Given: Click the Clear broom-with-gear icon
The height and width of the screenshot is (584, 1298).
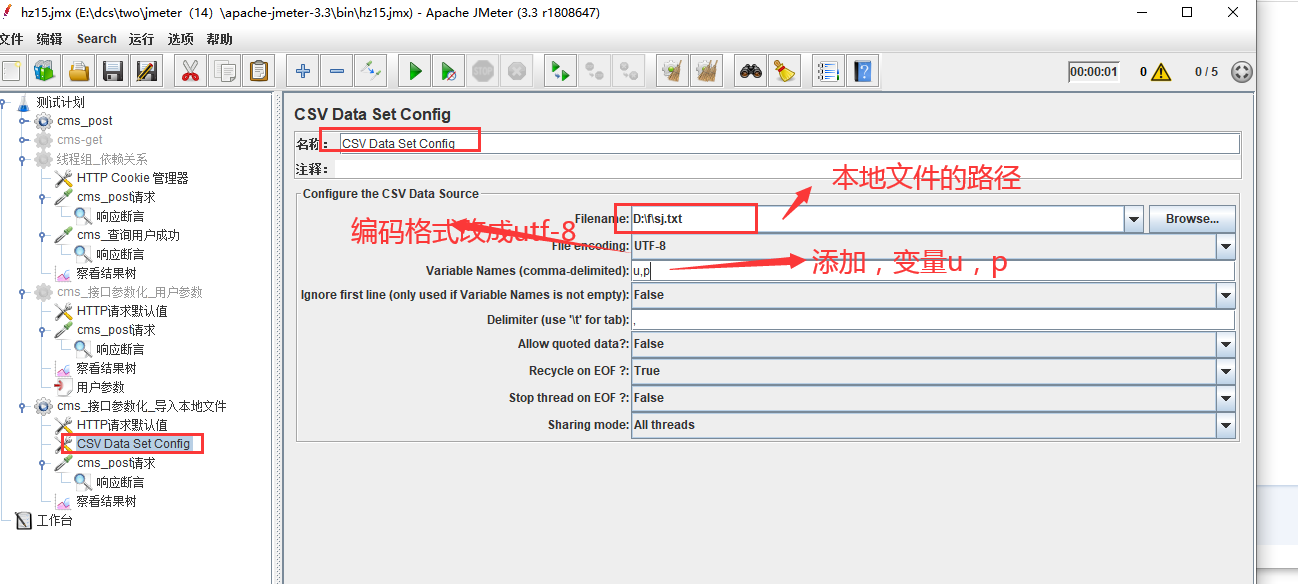Looking at the screenshot, I should 673,71.
